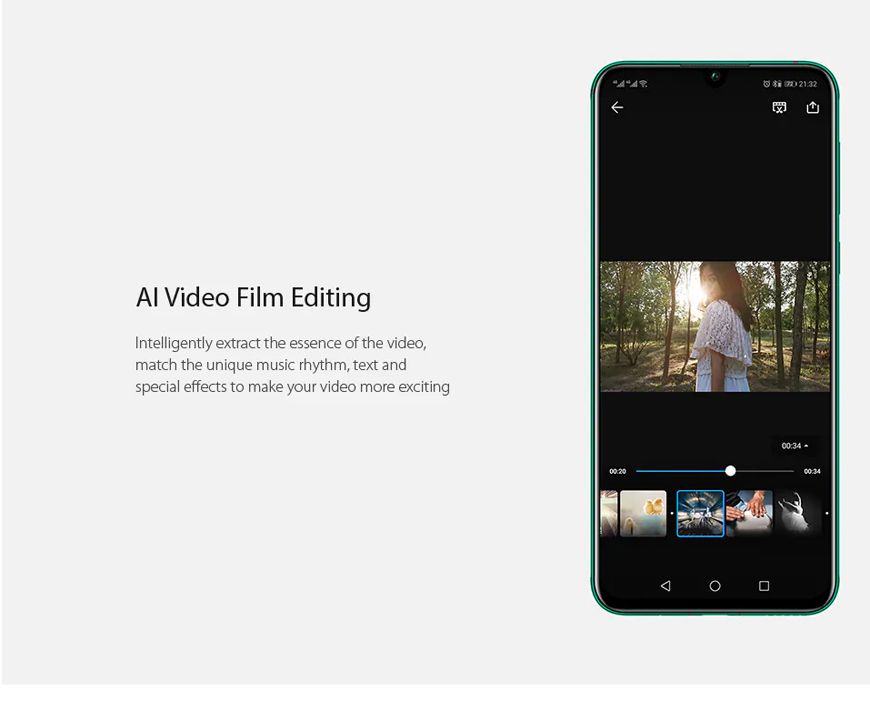Click the timeline slider handle
This screenshot has width=870, height=701.
point(730,471)
